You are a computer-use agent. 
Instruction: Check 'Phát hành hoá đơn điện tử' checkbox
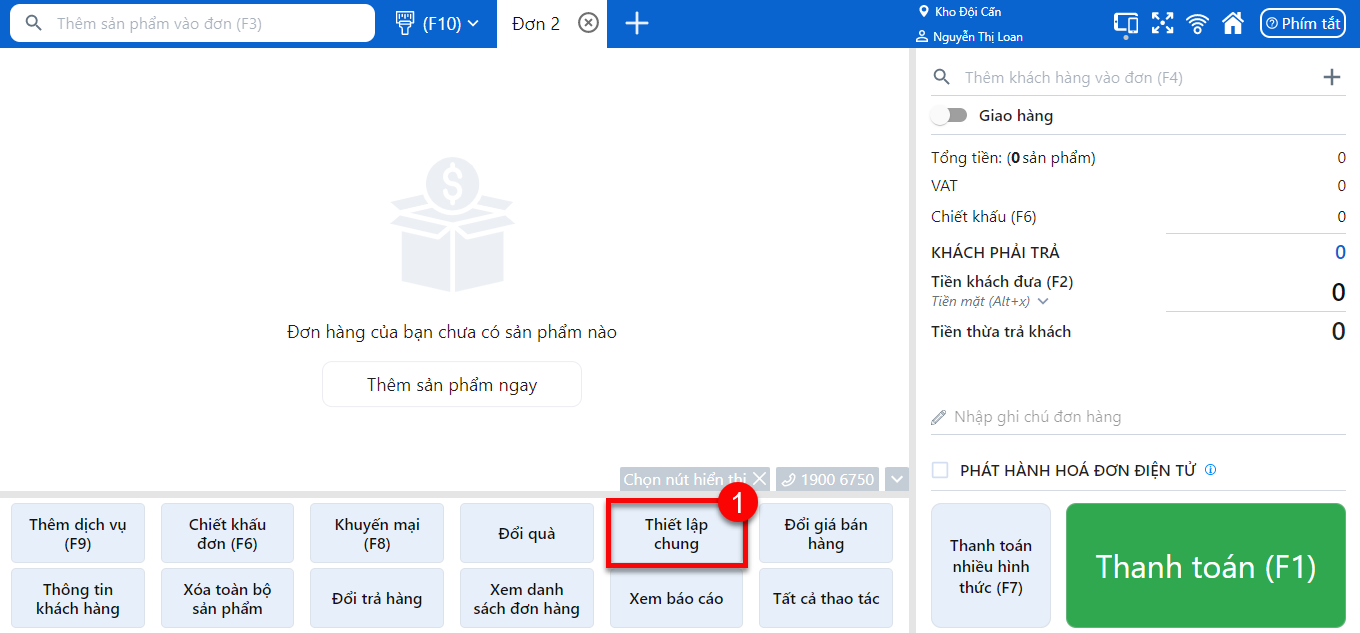pos(940,470)
